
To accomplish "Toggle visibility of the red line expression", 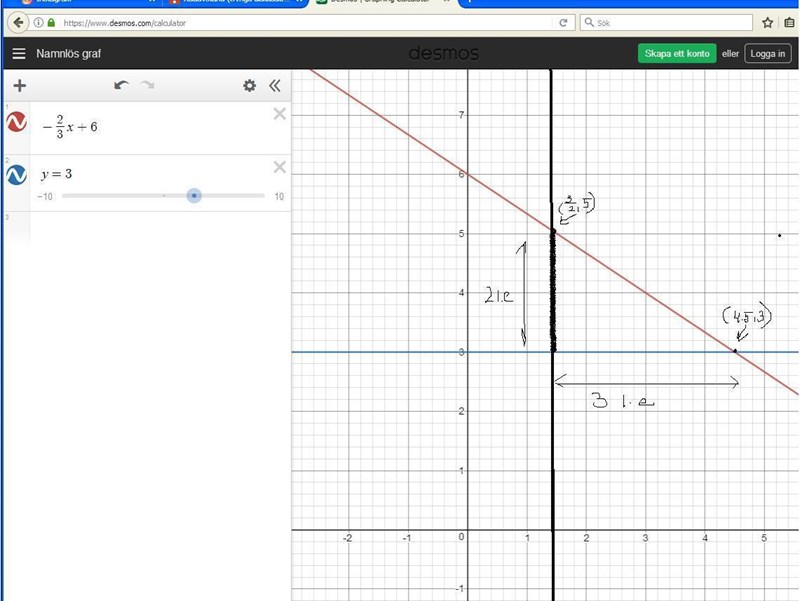I will click(x=16, y=124).
